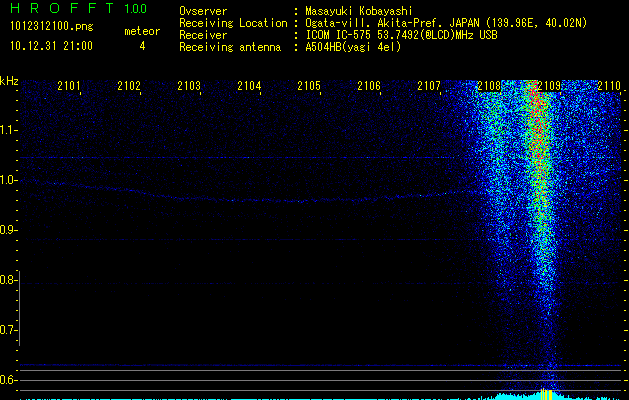
Task: Click the date stamp 10.12.31 21:00
Action: pos(51,46)
